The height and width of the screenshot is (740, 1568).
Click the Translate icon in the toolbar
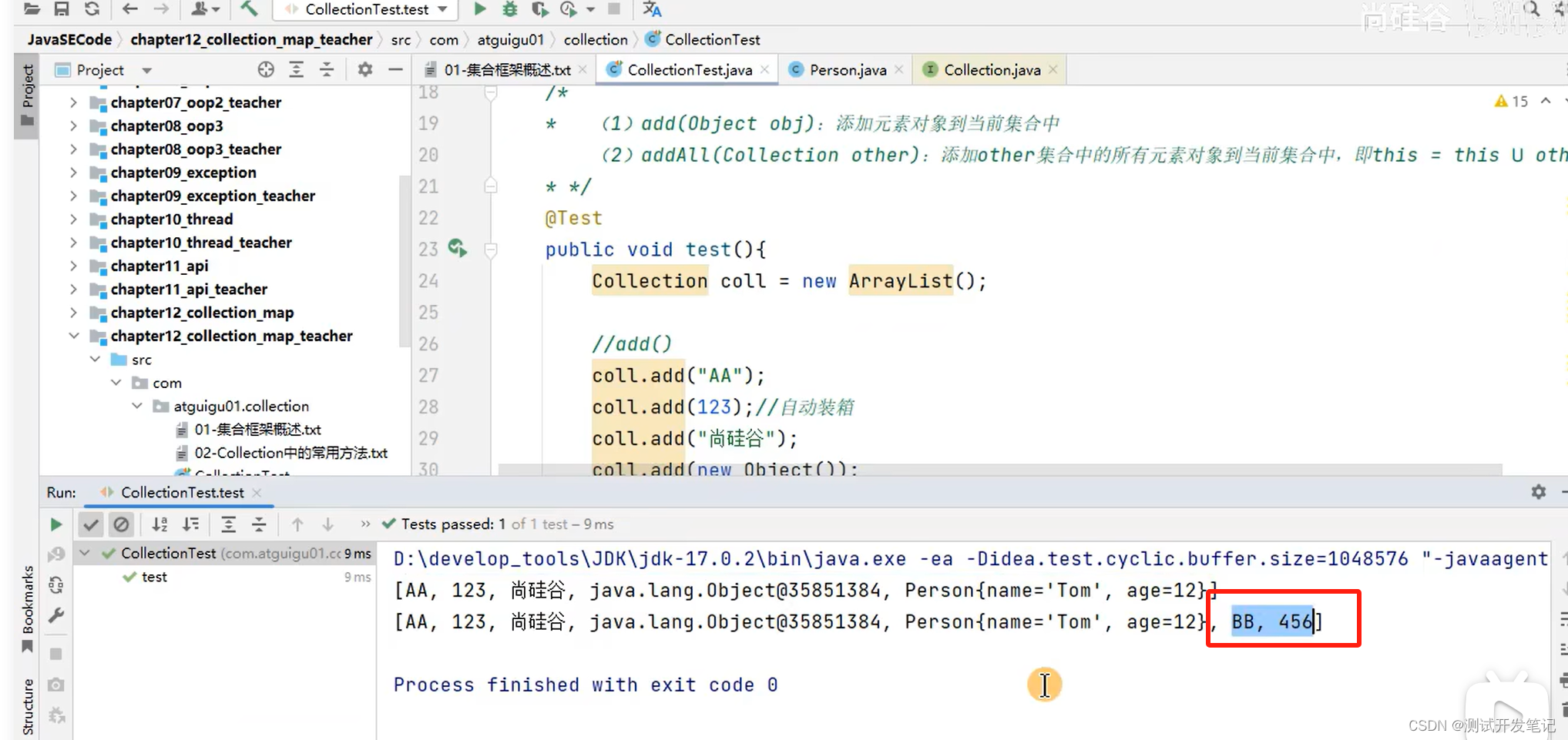point(652,9)
